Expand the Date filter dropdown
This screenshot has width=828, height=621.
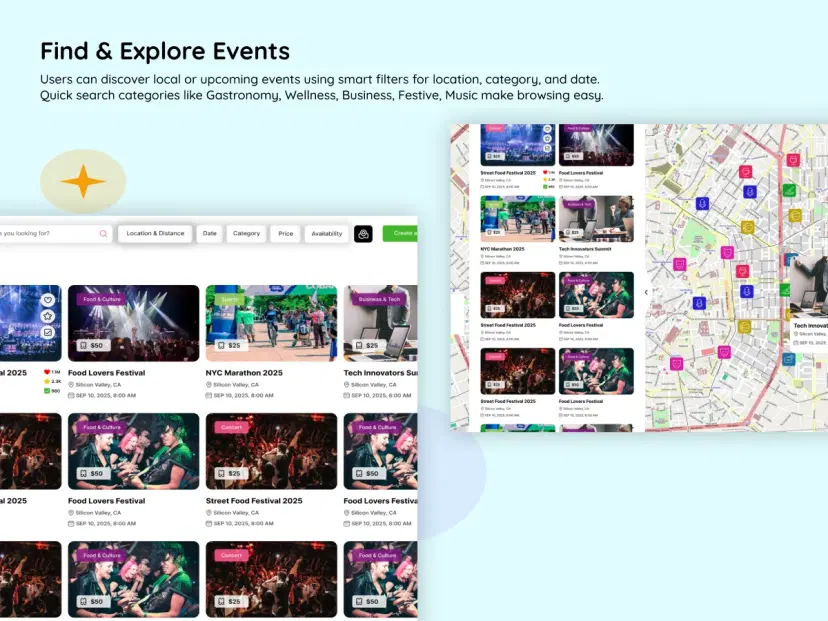[x=208, y=233]
